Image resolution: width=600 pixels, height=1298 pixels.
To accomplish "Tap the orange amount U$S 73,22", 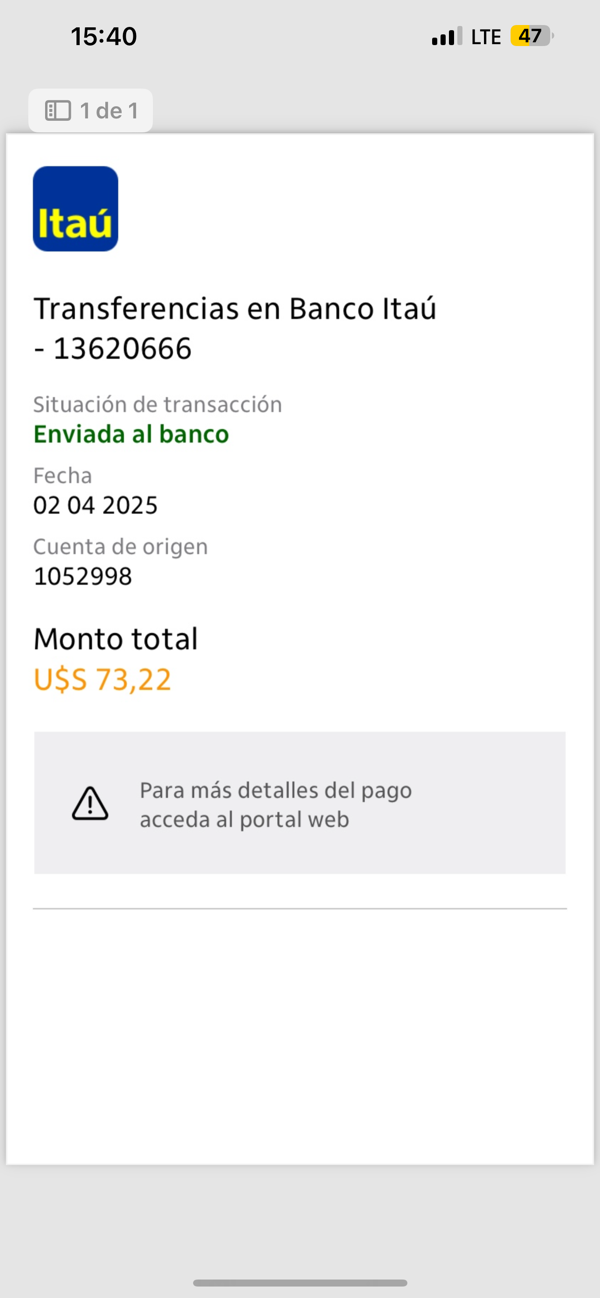I will (x=102, y=680).
